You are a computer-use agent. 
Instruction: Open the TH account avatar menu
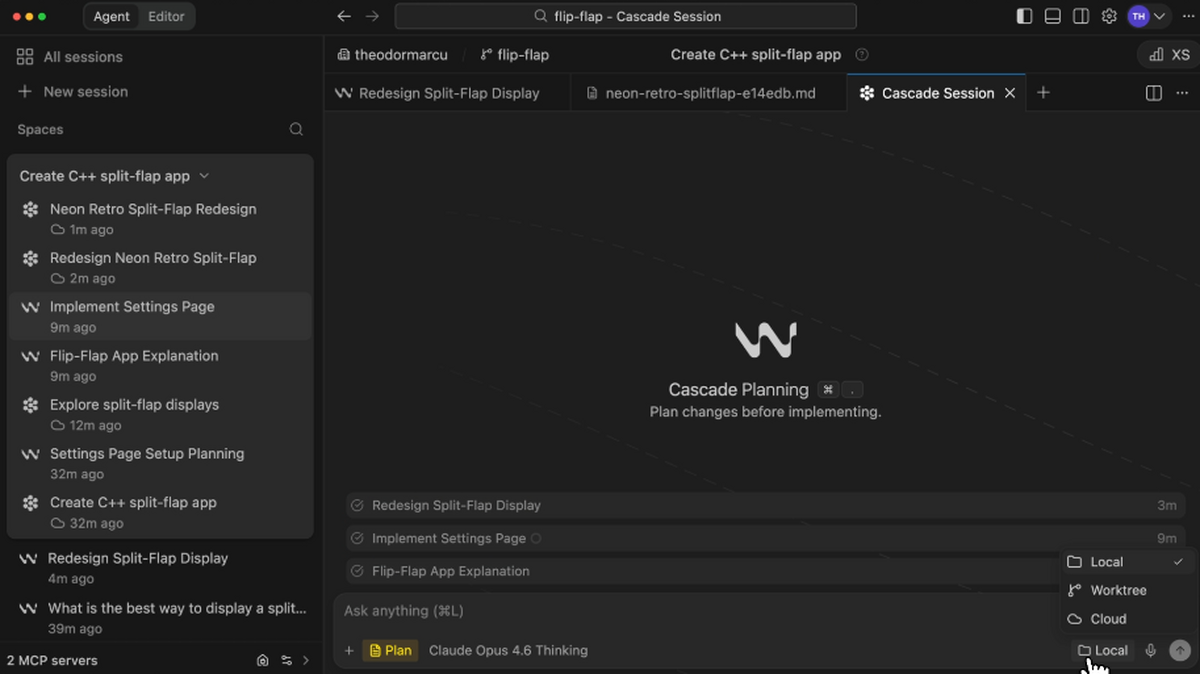(1147, 16)
